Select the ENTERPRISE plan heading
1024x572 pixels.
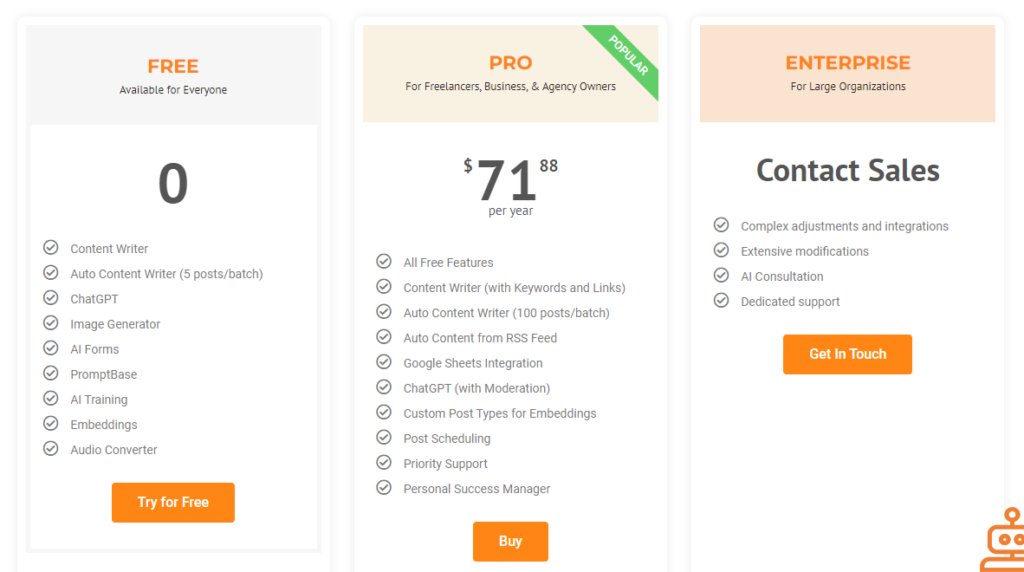[x=848, y=63]
